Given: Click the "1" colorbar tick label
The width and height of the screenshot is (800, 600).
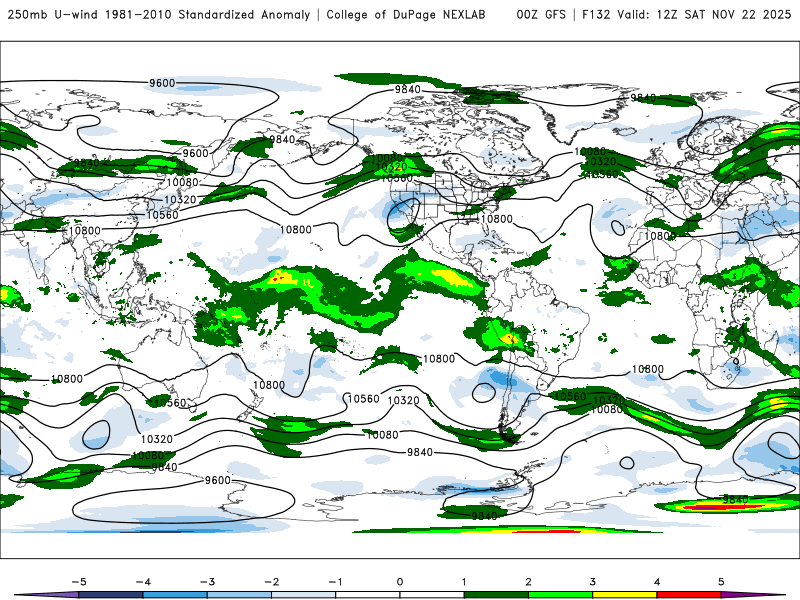Looking at the screenshot, I should [464, 582].
